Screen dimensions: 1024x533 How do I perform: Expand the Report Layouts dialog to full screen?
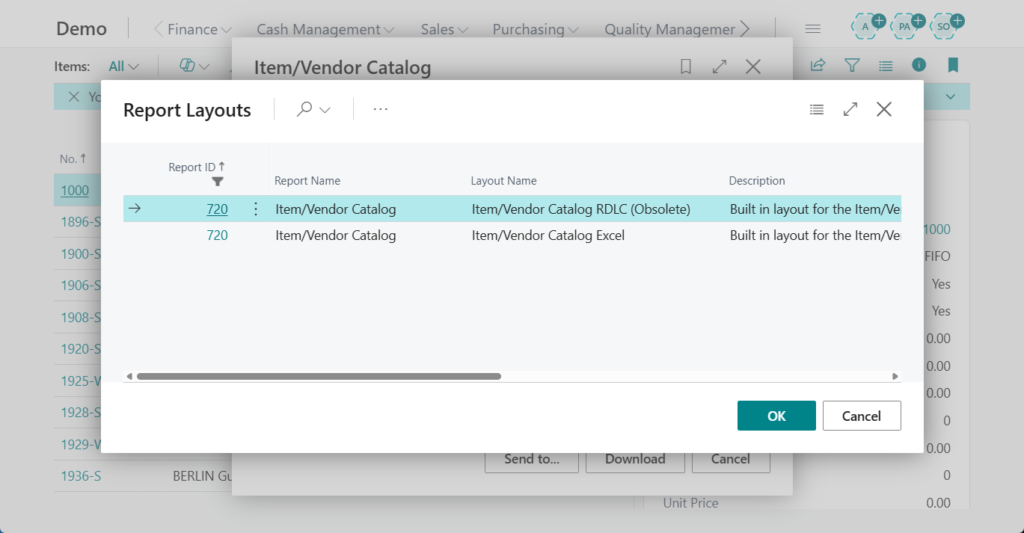(x=850, y=110)
